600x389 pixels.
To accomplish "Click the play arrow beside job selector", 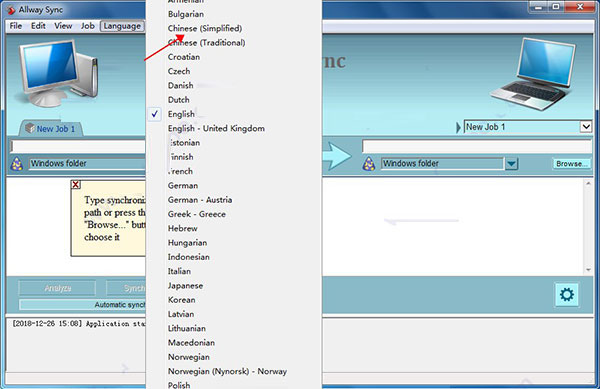I will 458,127.
